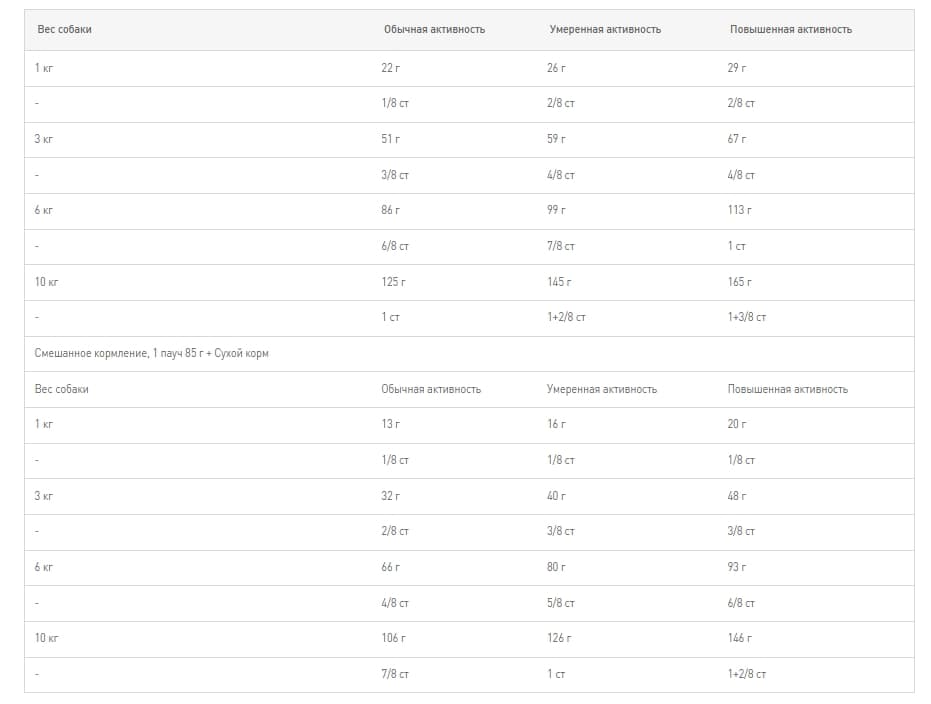The width and height of the screenshot is (931, 704).
Task: Select the "32 г" cell
Action: tap(390, 496)
